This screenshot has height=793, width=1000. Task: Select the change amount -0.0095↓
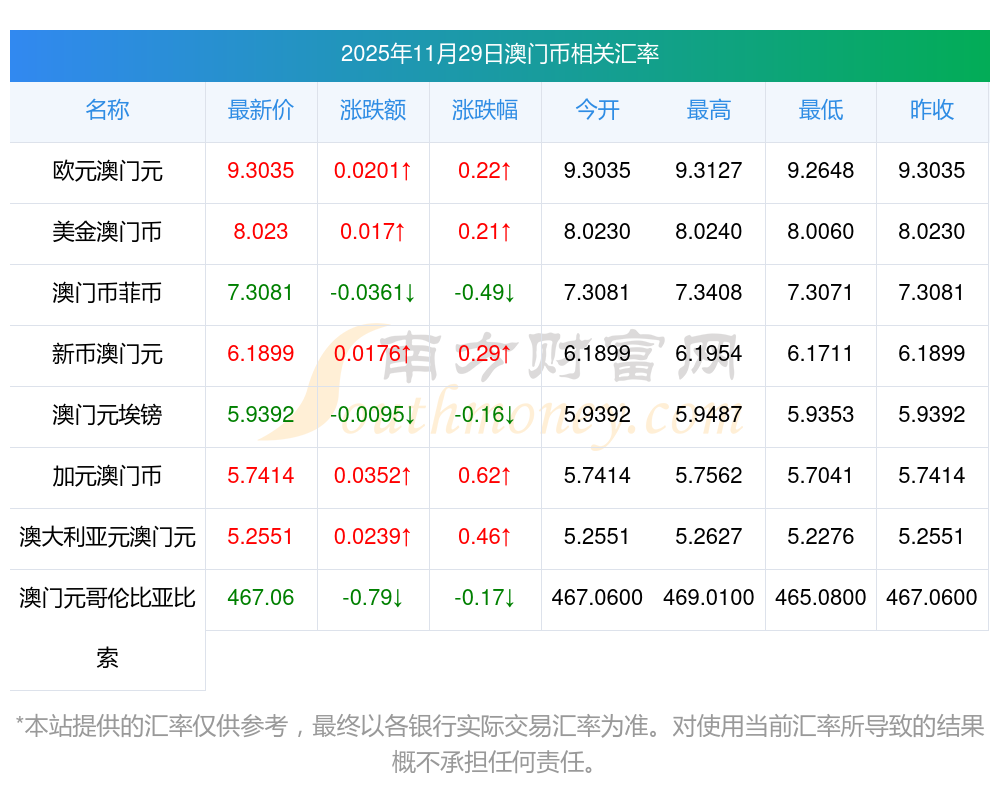pyautogui.click(x=372, y=414)
